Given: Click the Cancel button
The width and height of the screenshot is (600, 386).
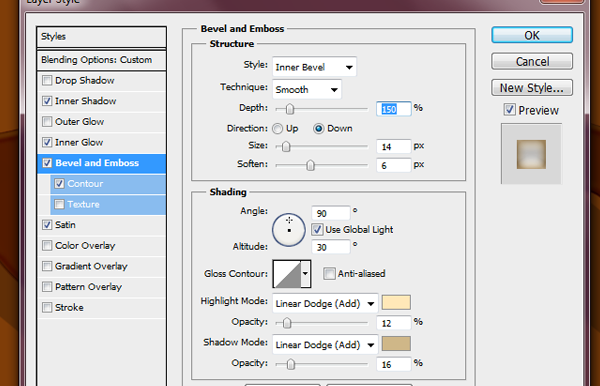Looking at the screenshot, I should click(x=532, y=61).
